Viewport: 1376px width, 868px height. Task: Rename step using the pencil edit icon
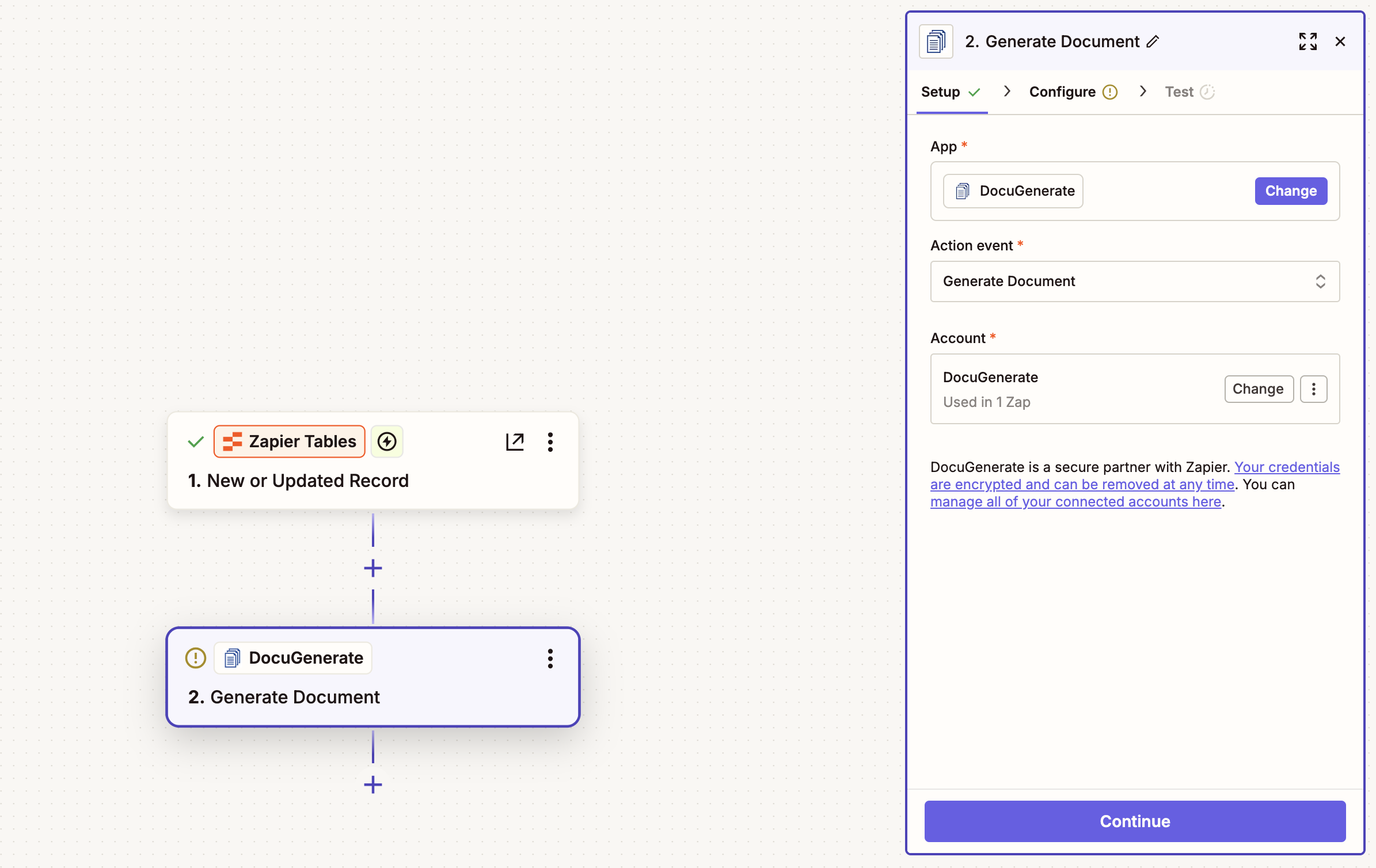click(x=1153, y=41)
